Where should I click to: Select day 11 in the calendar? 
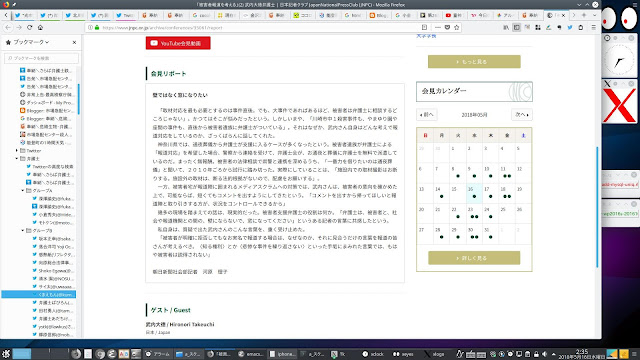[507, 173]
